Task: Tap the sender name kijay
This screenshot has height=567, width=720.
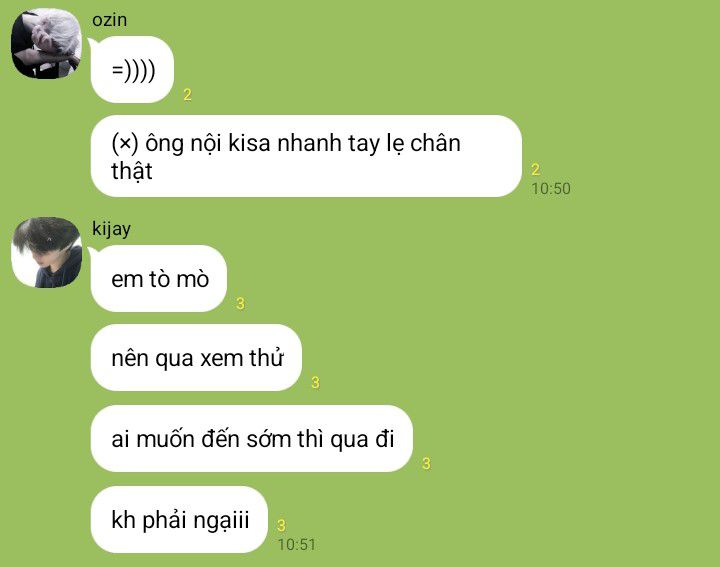Action: coord(111,229)
